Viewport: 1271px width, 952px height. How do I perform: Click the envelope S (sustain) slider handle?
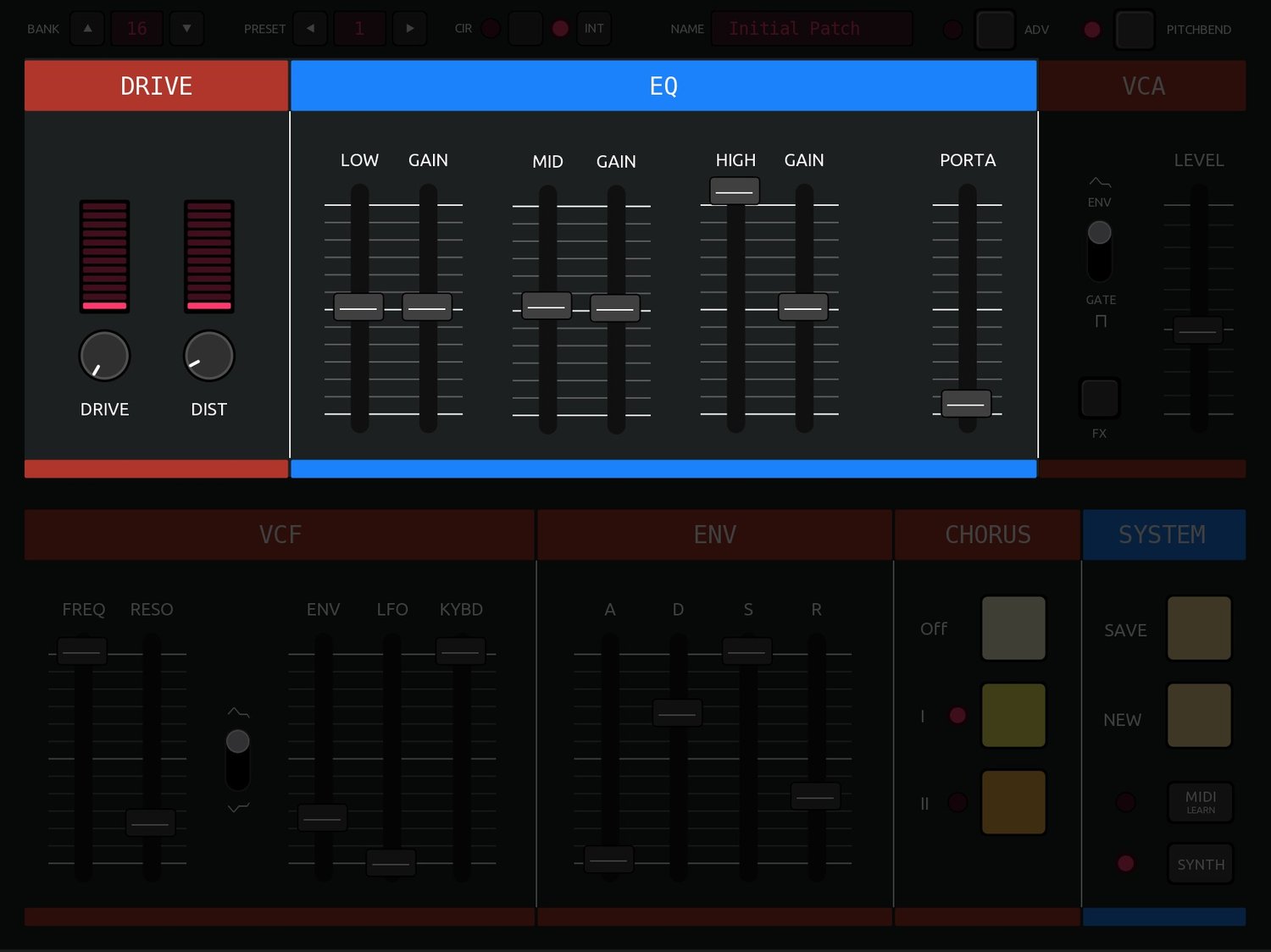pyautogui.click(x=747, y=651)
